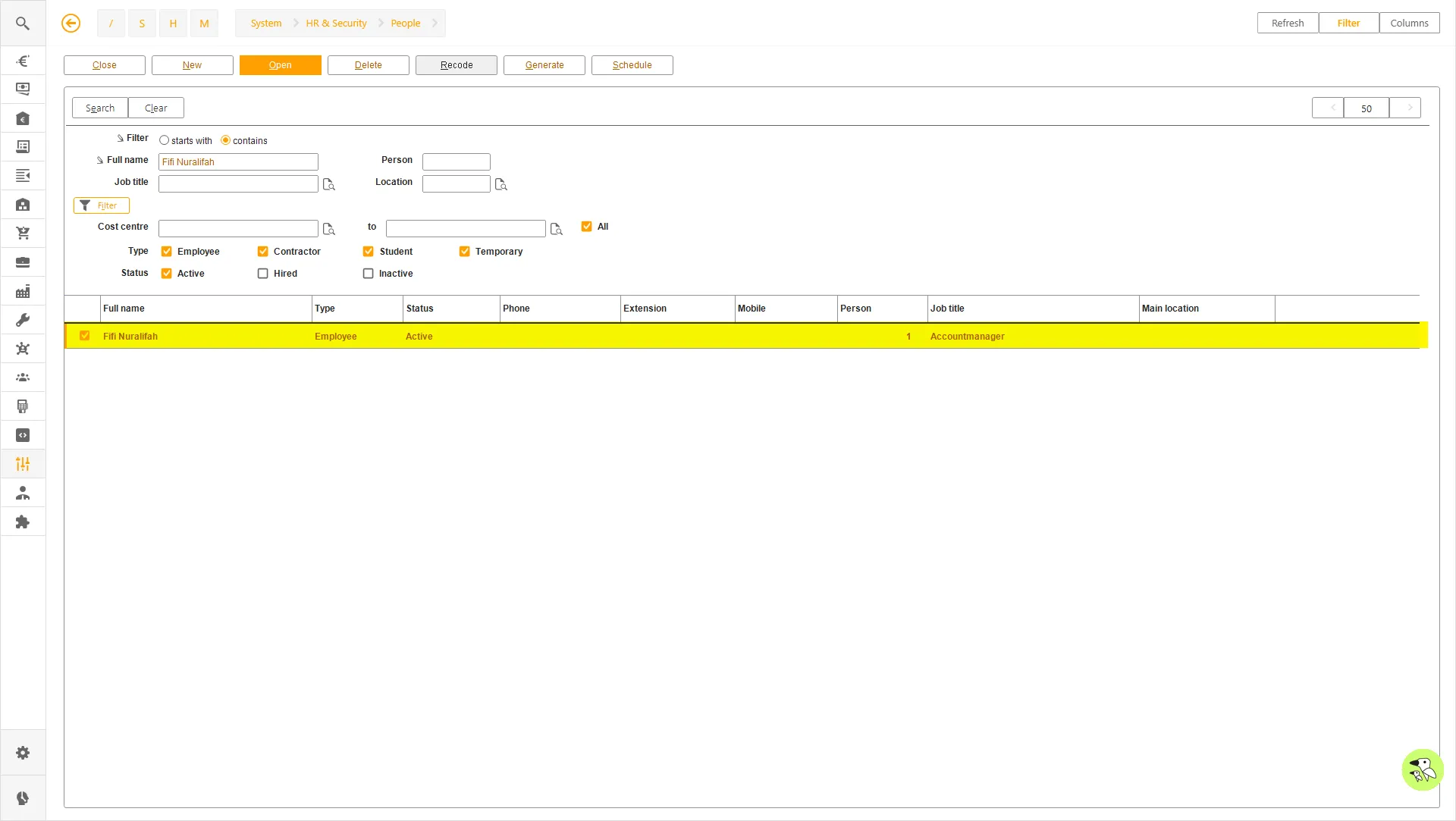The image size is (1456, 821).
Task: Click the magnifier search icon in sidebar
Action: 23,24
